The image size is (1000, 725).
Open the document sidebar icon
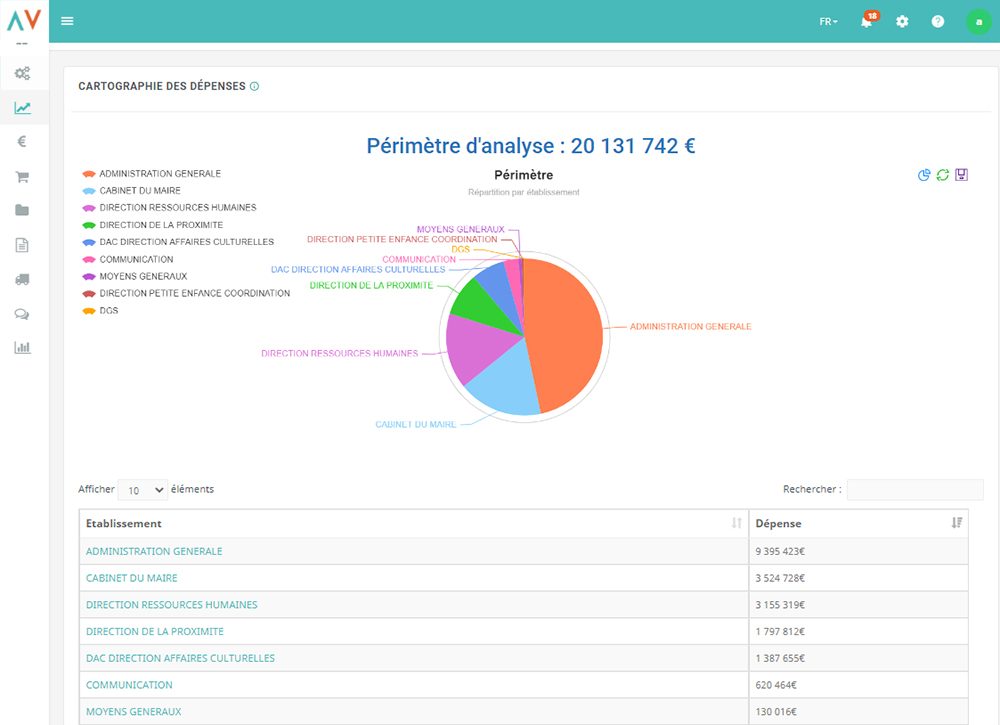pyautogui.click(x=22, y=245)
